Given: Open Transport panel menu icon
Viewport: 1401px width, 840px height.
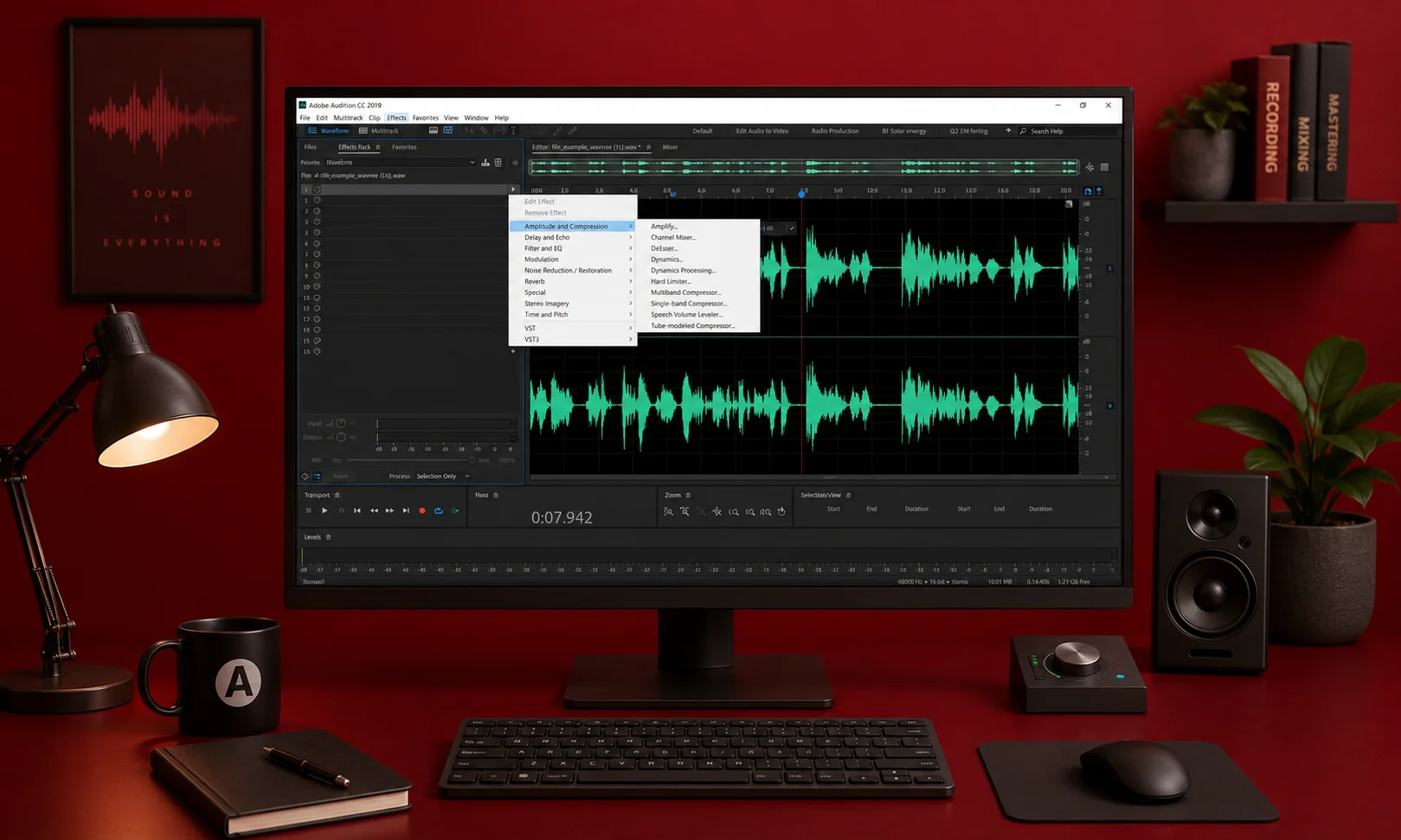Looking at the screenshot, I should point(337,495).
